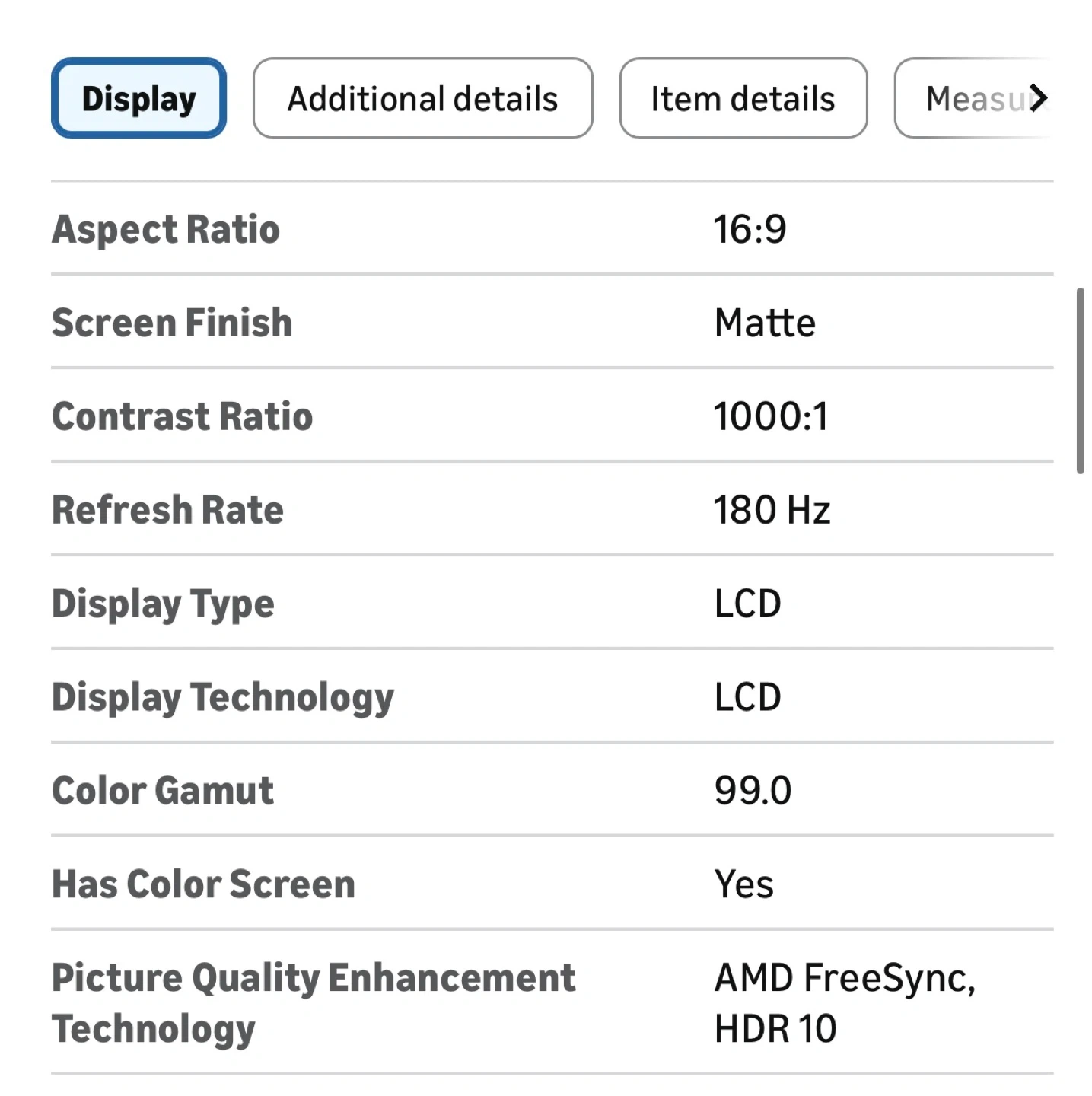Click the Refresh Rate label
The height and width of the screenshot is (1096, 1092).
tap(167, 510)
